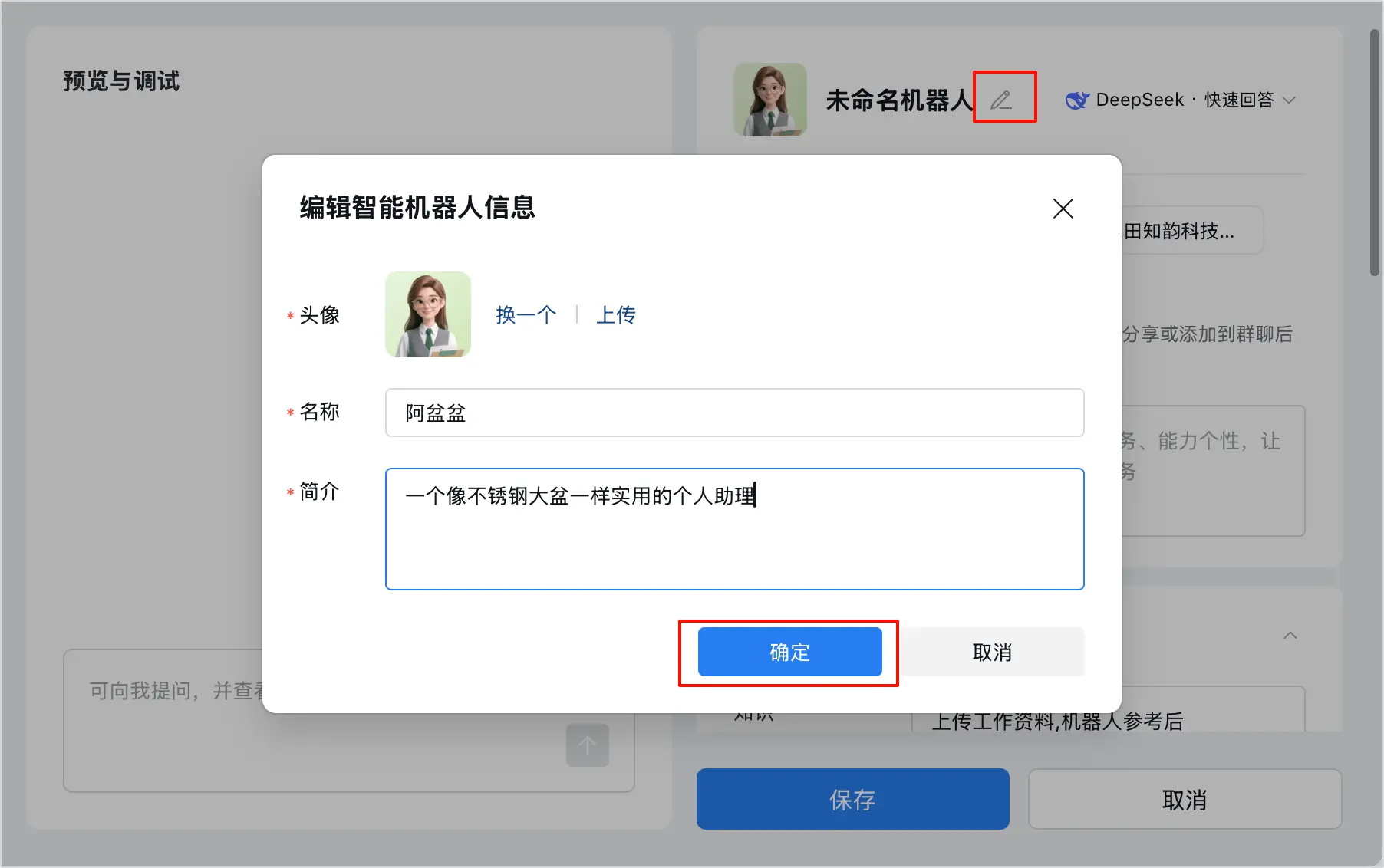Select the 名称 field containing 阿盆盆

pos(733,413)
